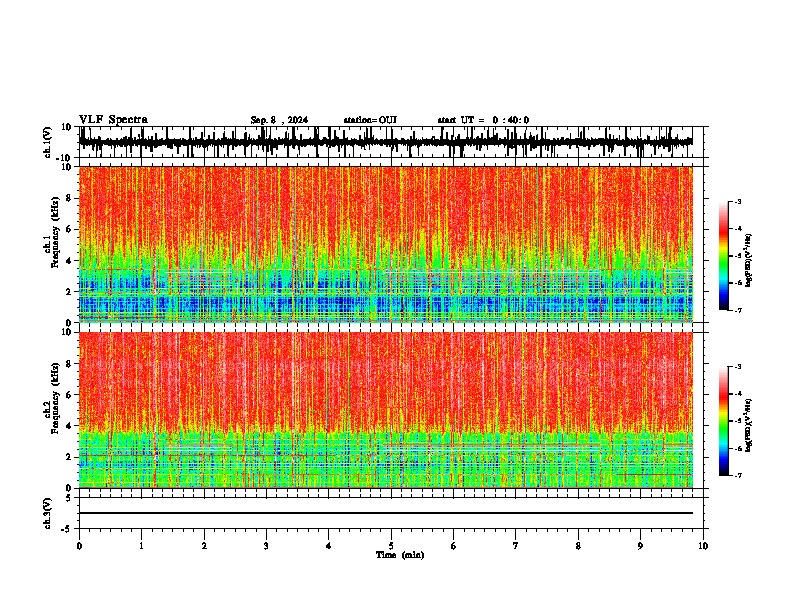Click the "8" kHz tick on ch.2 frequency axis
The image size is (792, 612).
pos(70,364)
